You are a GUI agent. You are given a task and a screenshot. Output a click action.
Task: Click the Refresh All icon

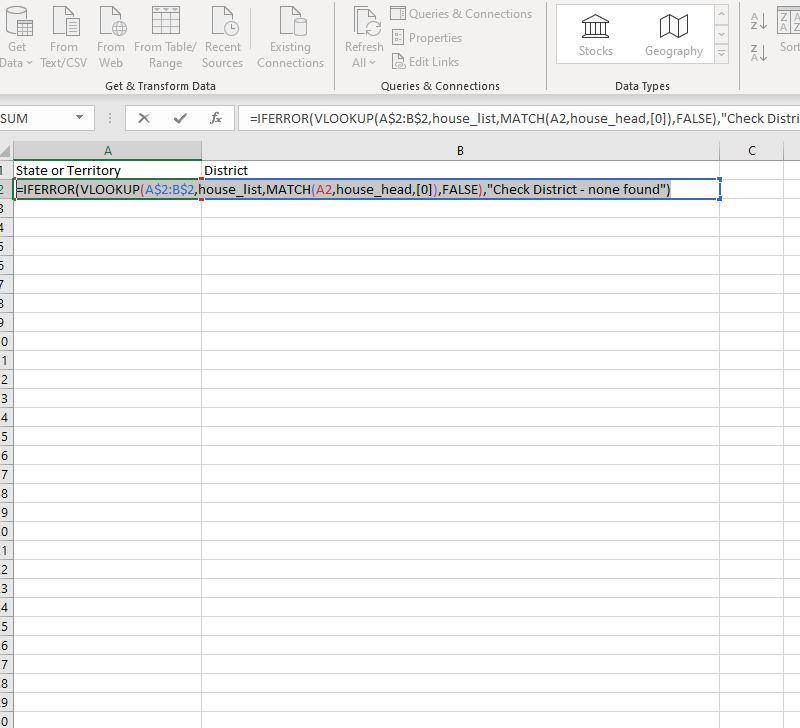pyautogui.click(x=365, y=21)
